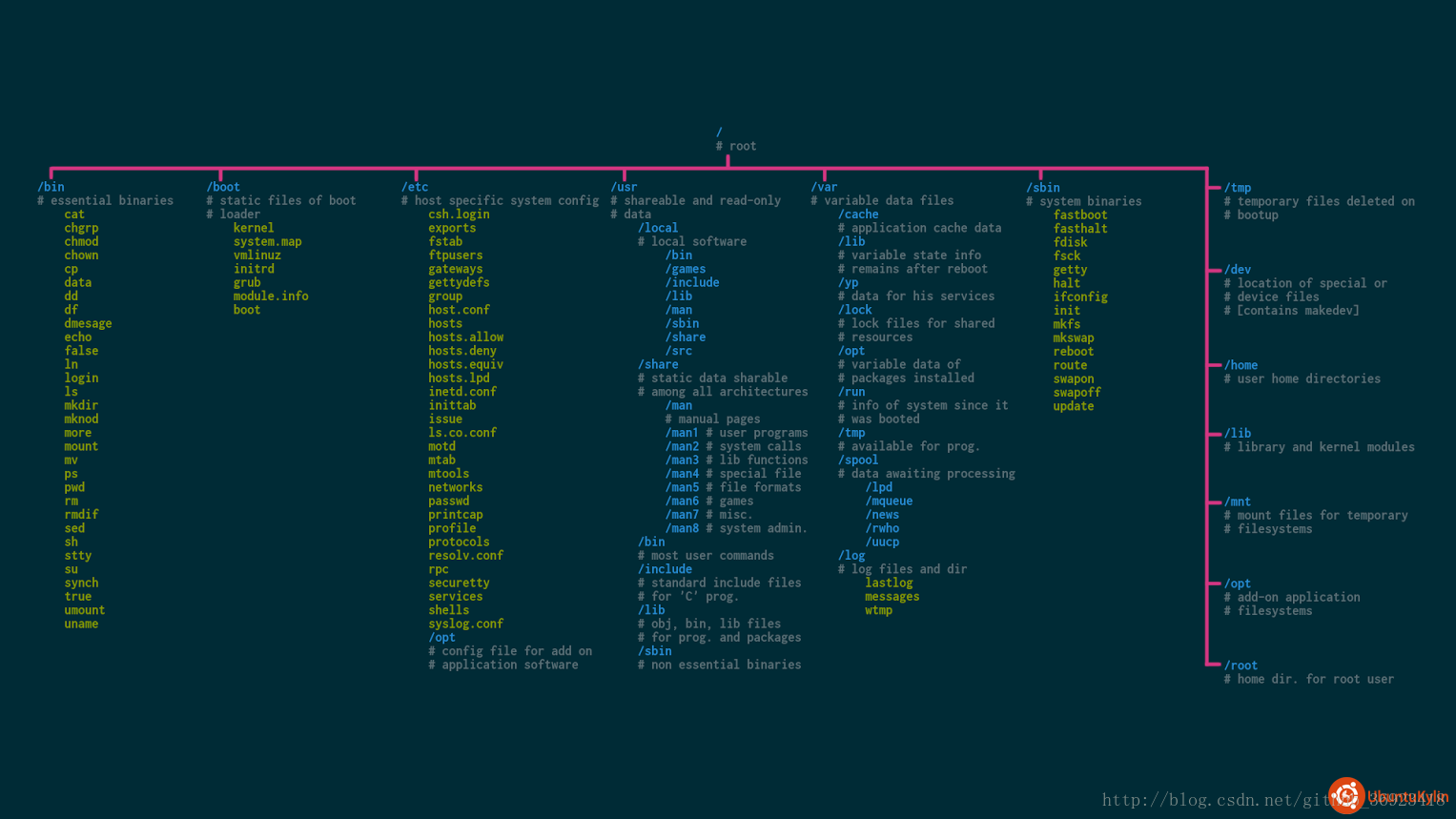Select the 'ftpusers' entry
This screenshot has width=1456, height=819.
pos(456,256)
